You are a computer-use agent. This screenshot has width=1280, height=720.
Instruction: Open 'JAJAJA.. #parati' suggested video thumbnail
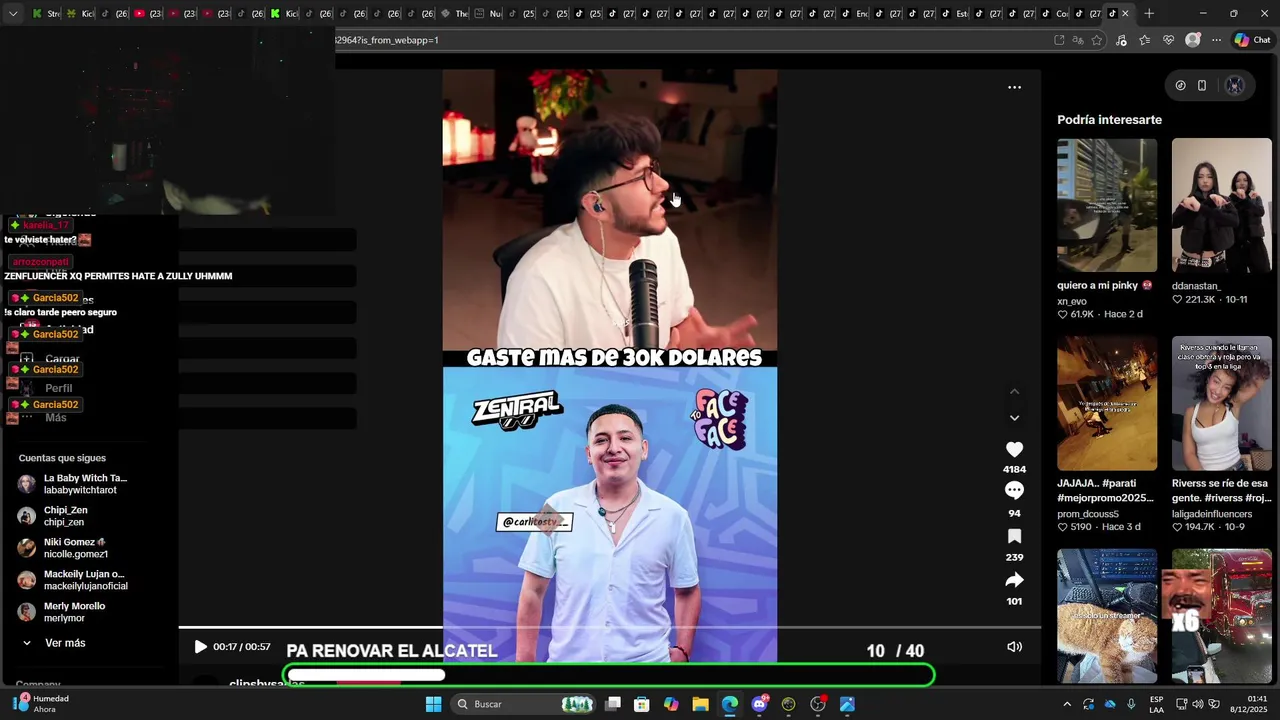click(x=1107, y=403)
